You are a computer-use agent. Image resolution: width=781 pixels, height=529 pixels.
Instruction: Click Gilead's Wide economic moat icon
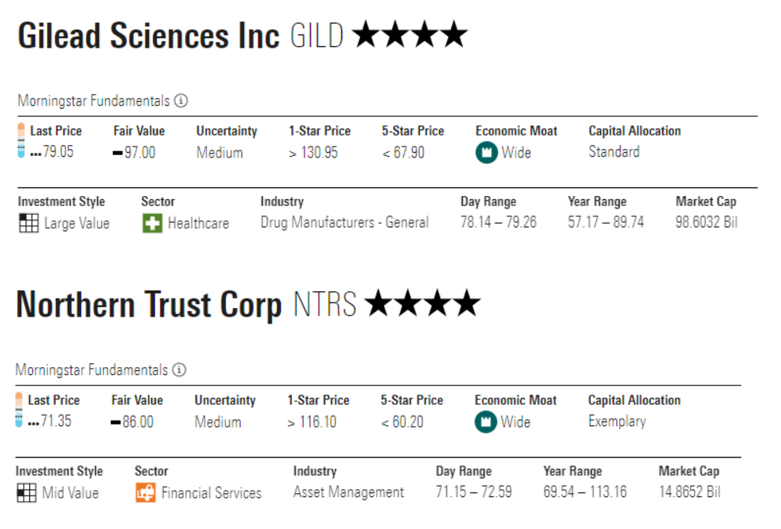tap(486, 153)
